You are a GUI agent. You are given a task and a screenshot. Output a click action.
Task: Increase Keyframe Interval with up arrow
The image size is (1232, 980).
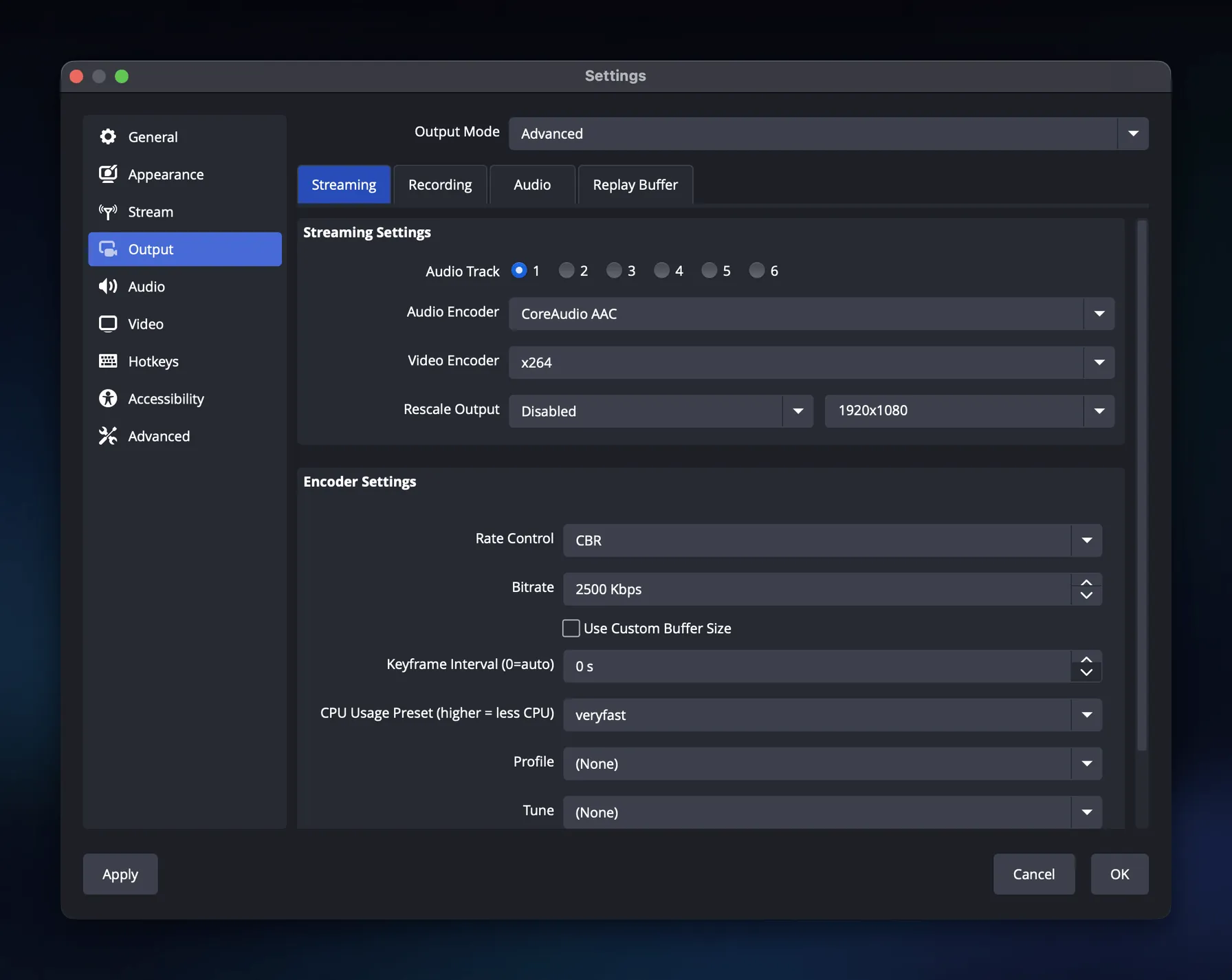coord(1086,660)
